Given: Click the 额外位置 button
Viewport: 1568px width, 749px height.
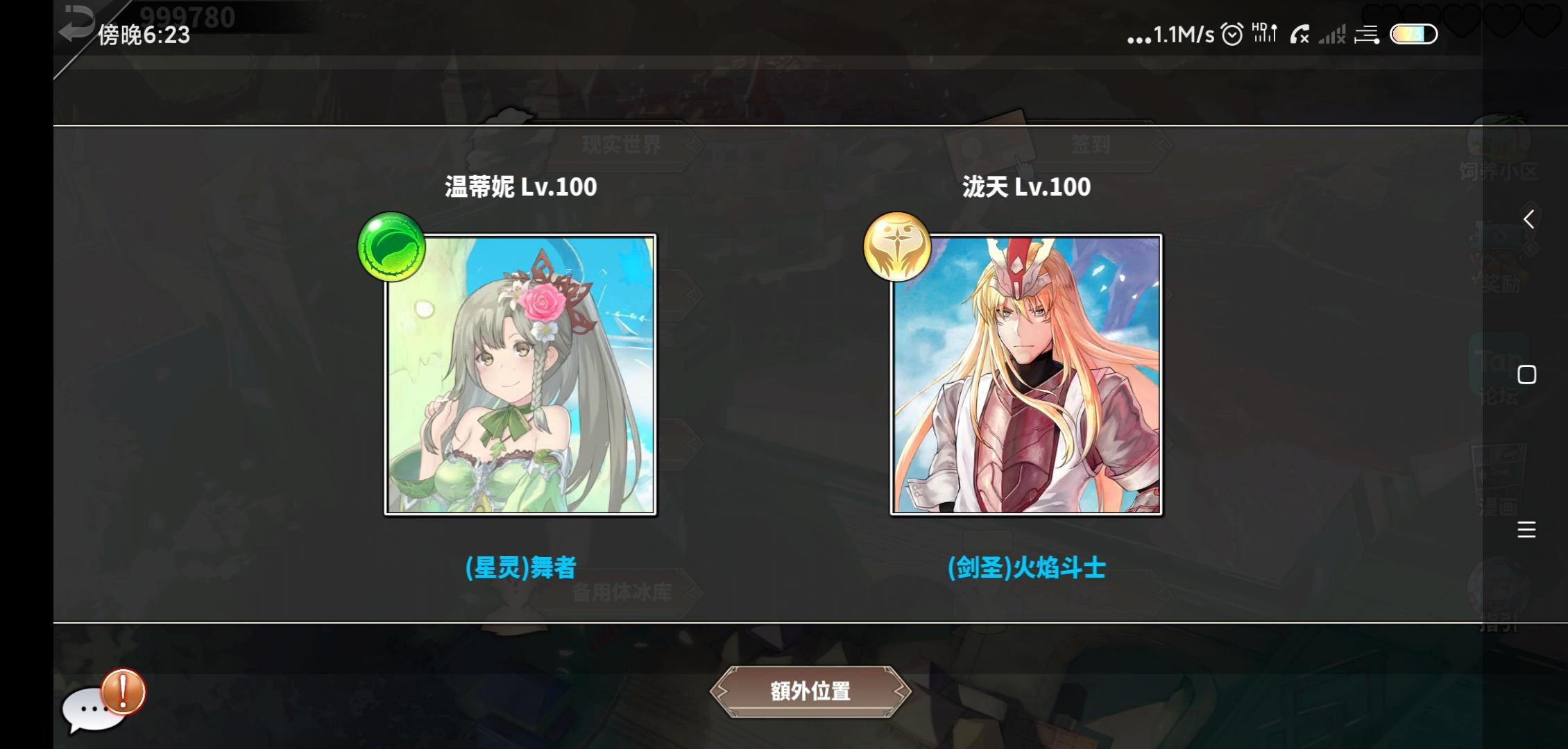Looking at the screenshot, I should coord(810,691).
